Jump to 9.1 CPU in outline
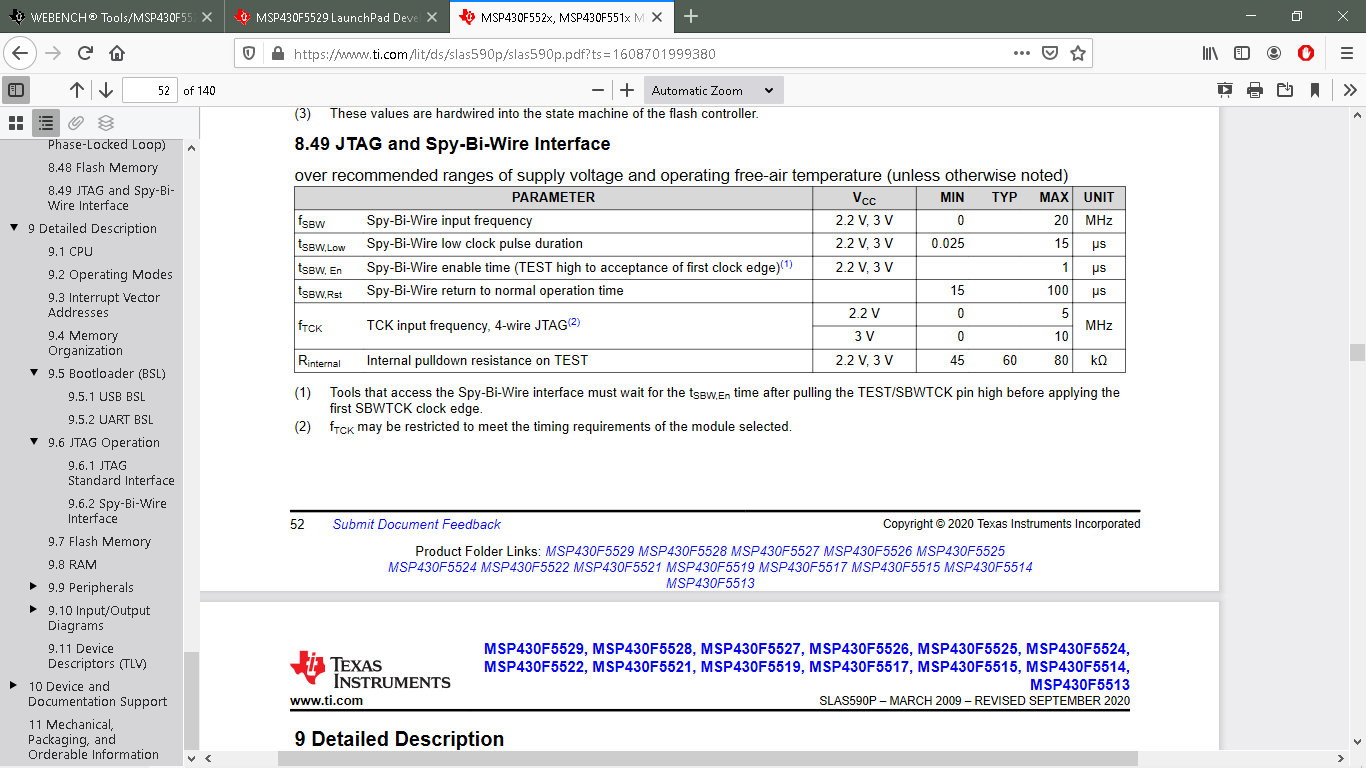This screenshot has height=768, width=1366. (70, 252)
